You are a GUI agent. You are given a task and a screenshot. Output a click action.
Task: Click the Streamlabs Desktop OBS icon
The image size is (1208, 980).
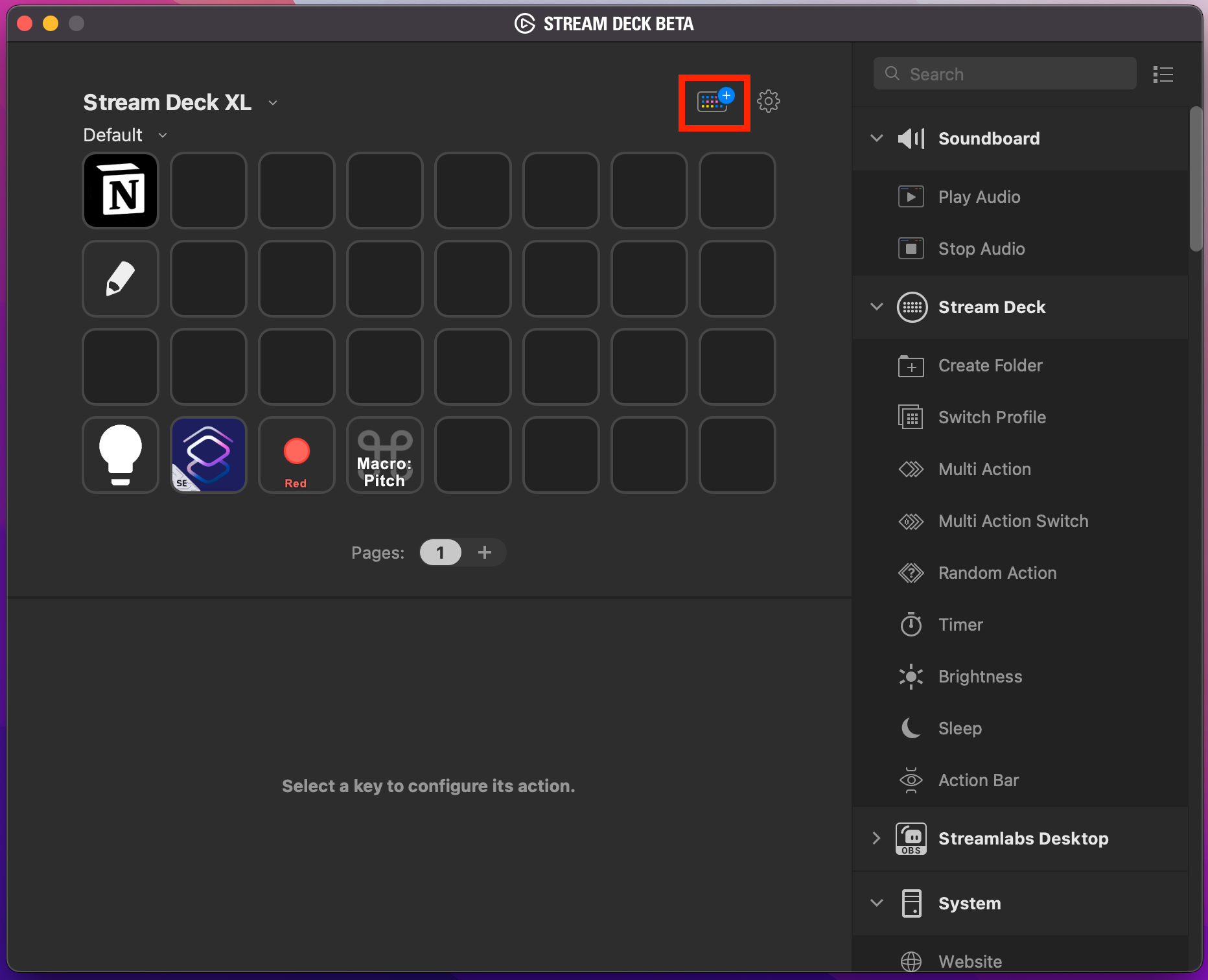pos(911,839)
